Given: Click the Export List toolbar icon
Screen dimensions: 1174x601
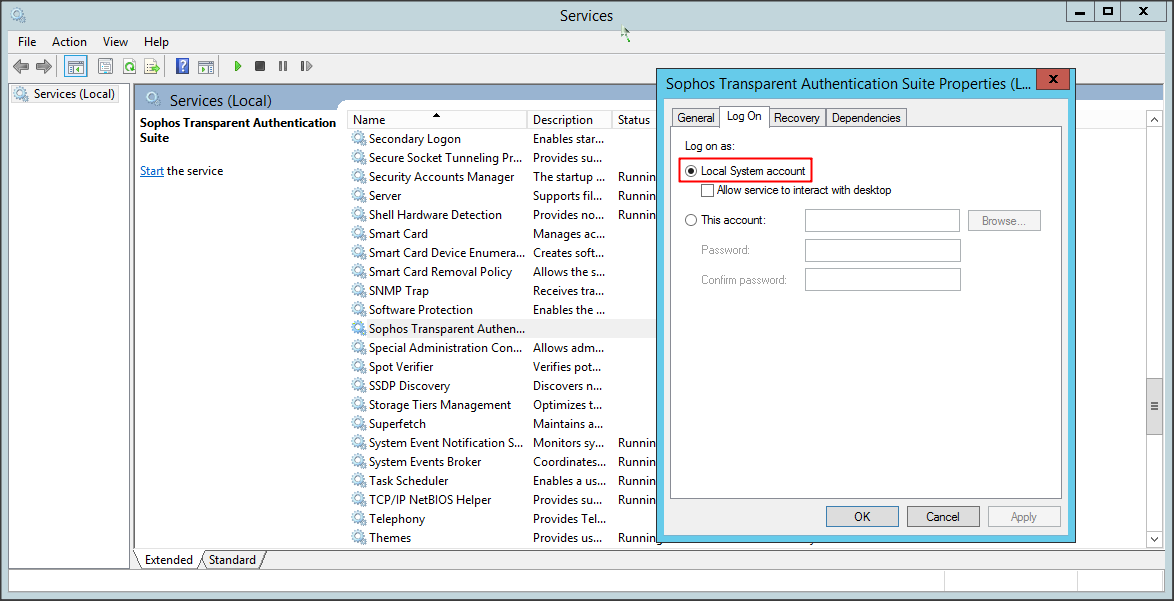Looking at the screenshot, I should click(x=152, y=66).
